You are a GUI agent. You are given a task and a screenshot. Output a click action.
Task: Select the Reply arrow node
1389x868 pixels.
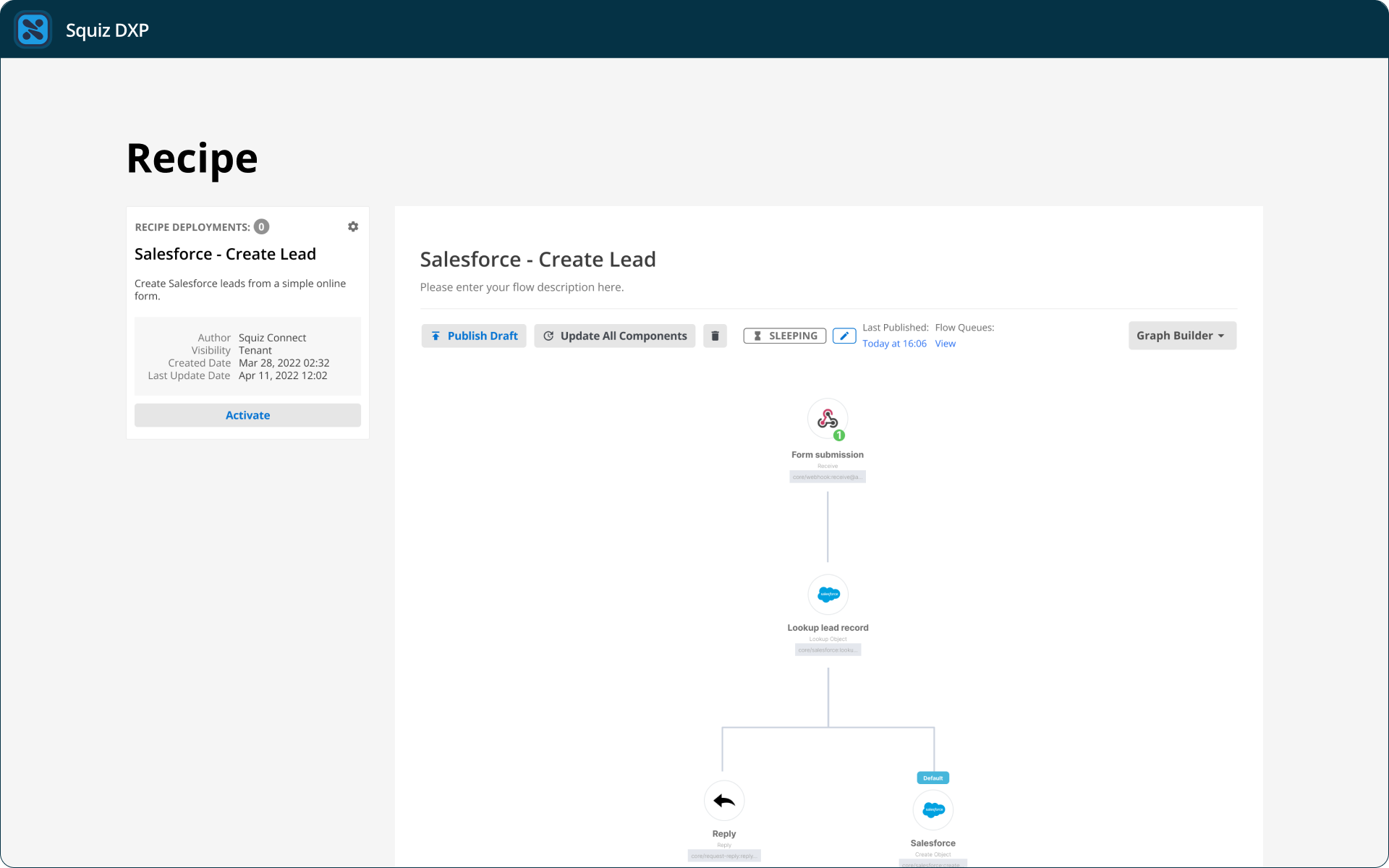(x=724, y=801)
